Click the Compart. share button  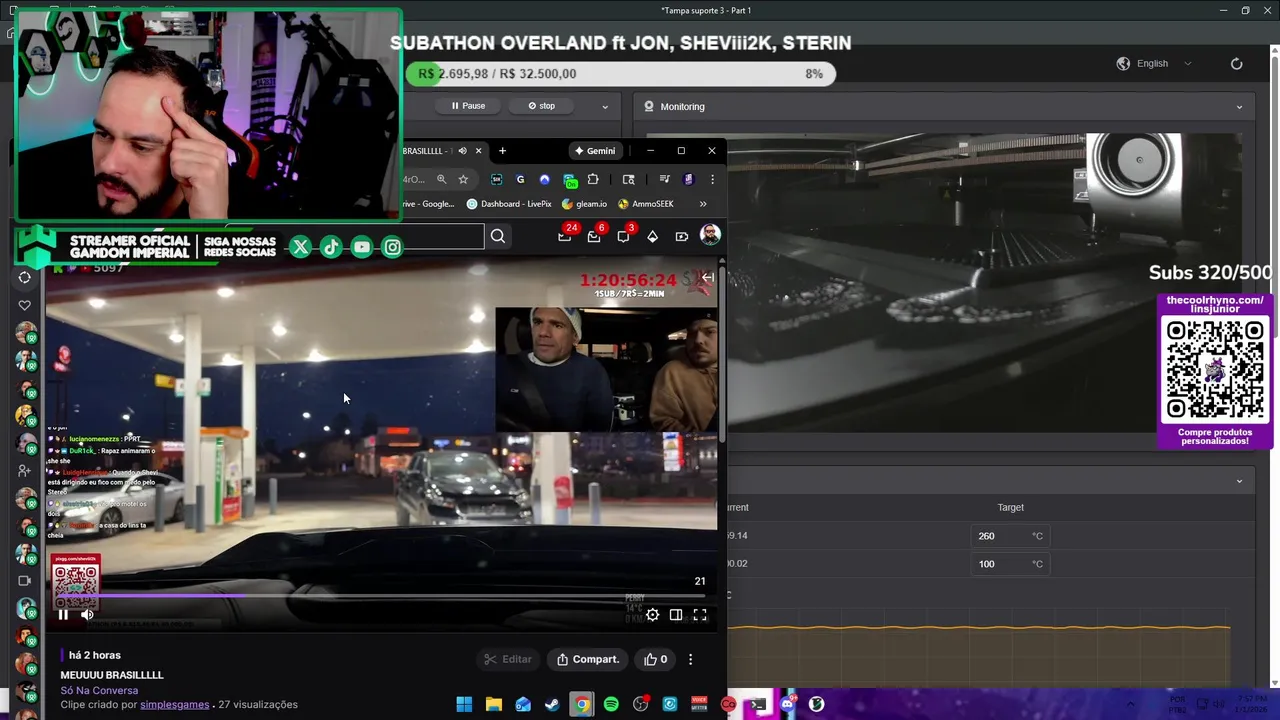point(588,659)
